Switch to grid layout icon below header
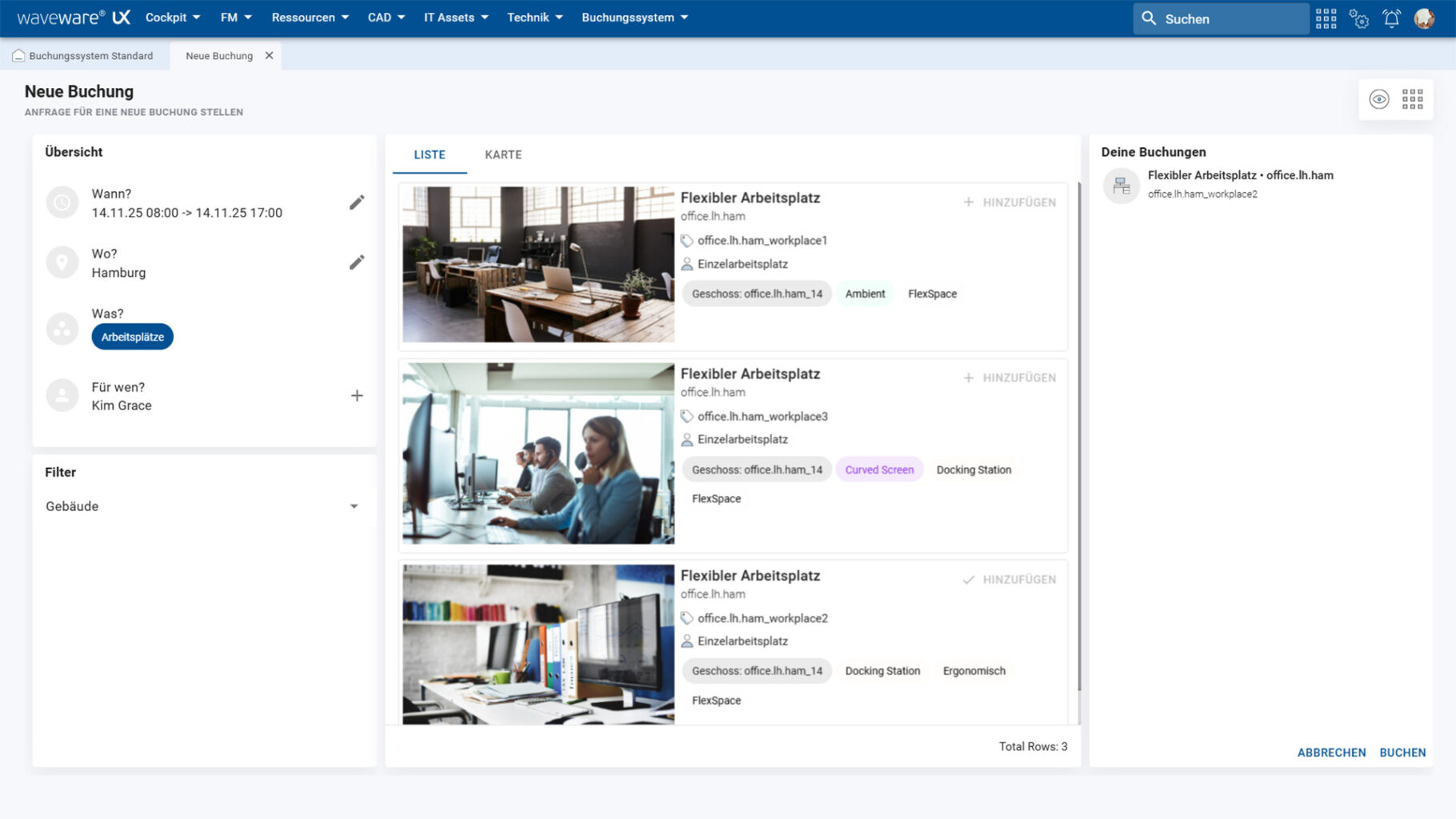 (x=1412, y=99)
